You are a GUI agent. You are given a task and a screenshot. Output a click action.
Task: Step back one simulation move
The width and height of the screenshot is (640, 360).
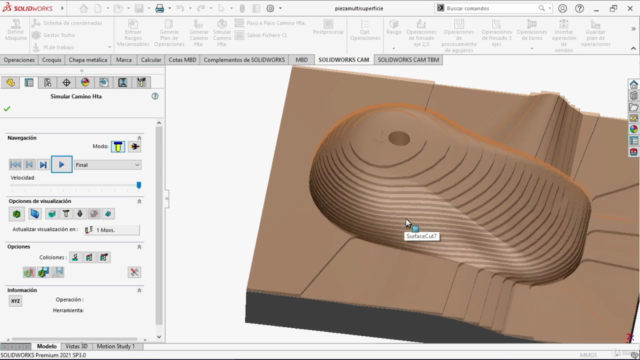click(29, 164)
